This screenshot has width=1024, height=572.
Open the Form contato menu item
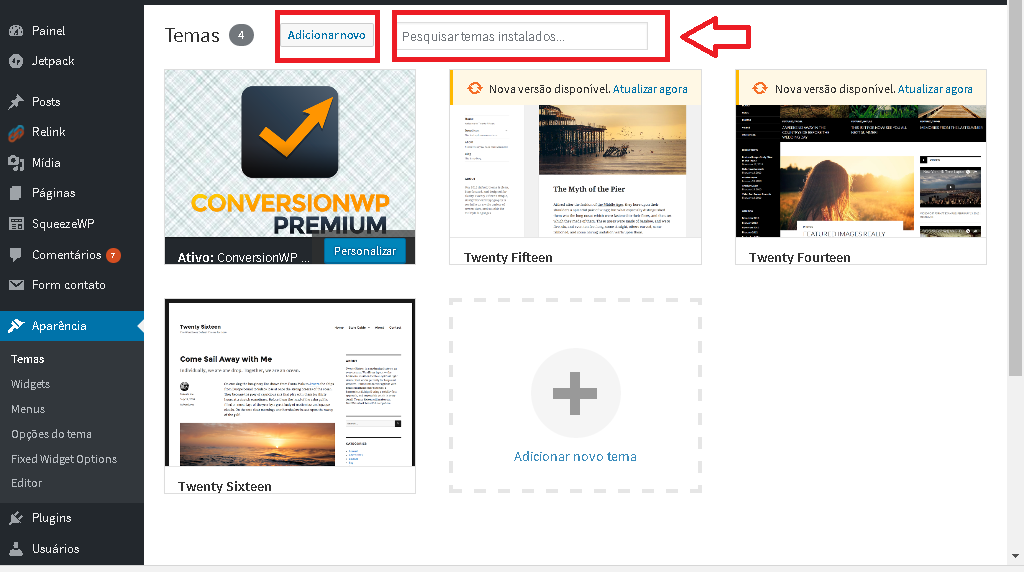click(x=68, y=285)
